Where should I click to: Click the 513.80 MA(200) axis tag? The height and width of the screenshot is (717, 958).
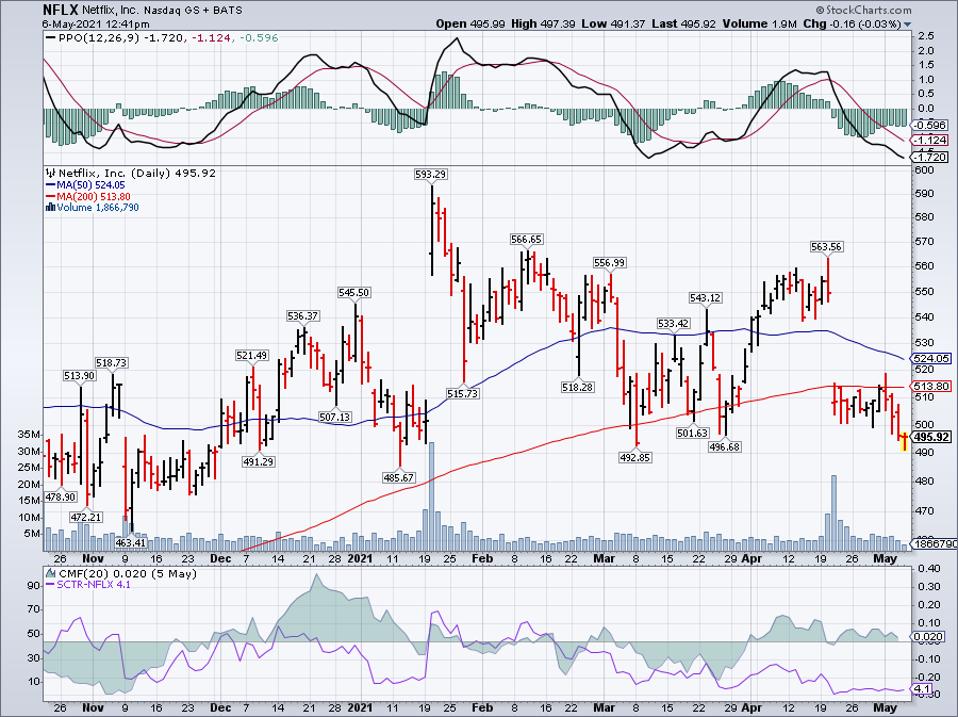point(931,386)
